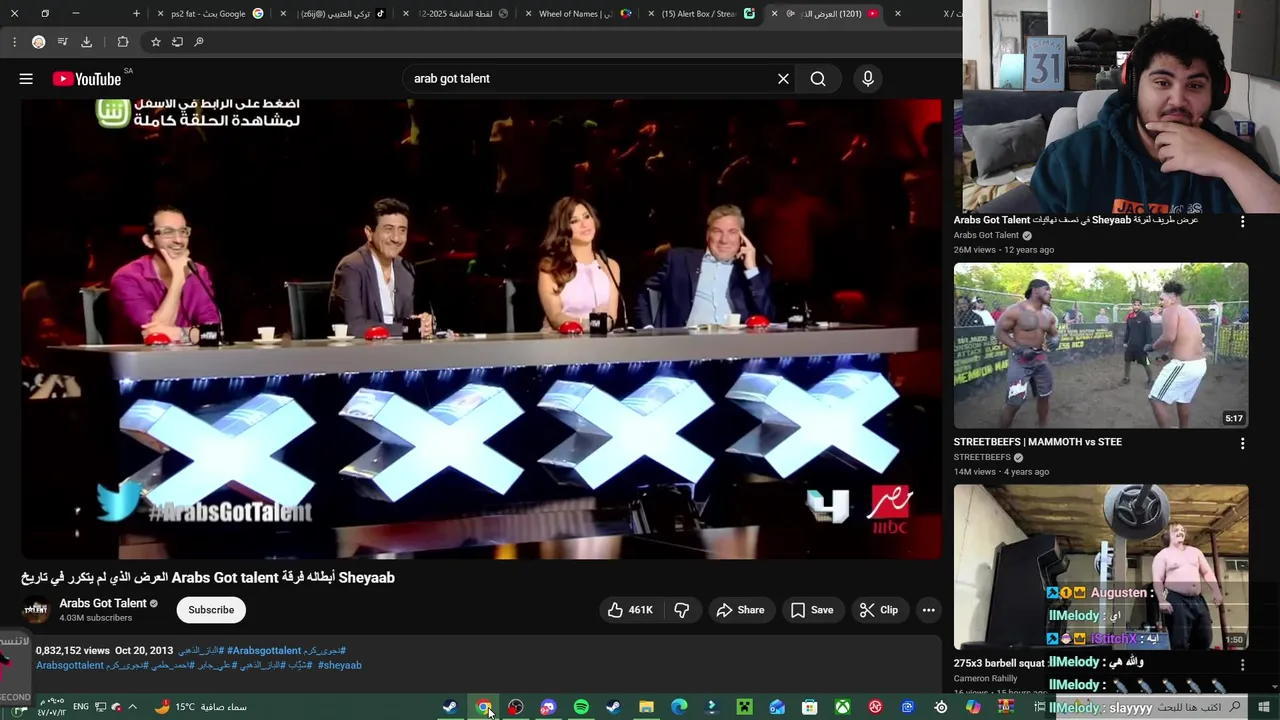This screenshot has height=720, width=1280.
Task: Open Xbox app from taskbar
Action: coord(843,707)
